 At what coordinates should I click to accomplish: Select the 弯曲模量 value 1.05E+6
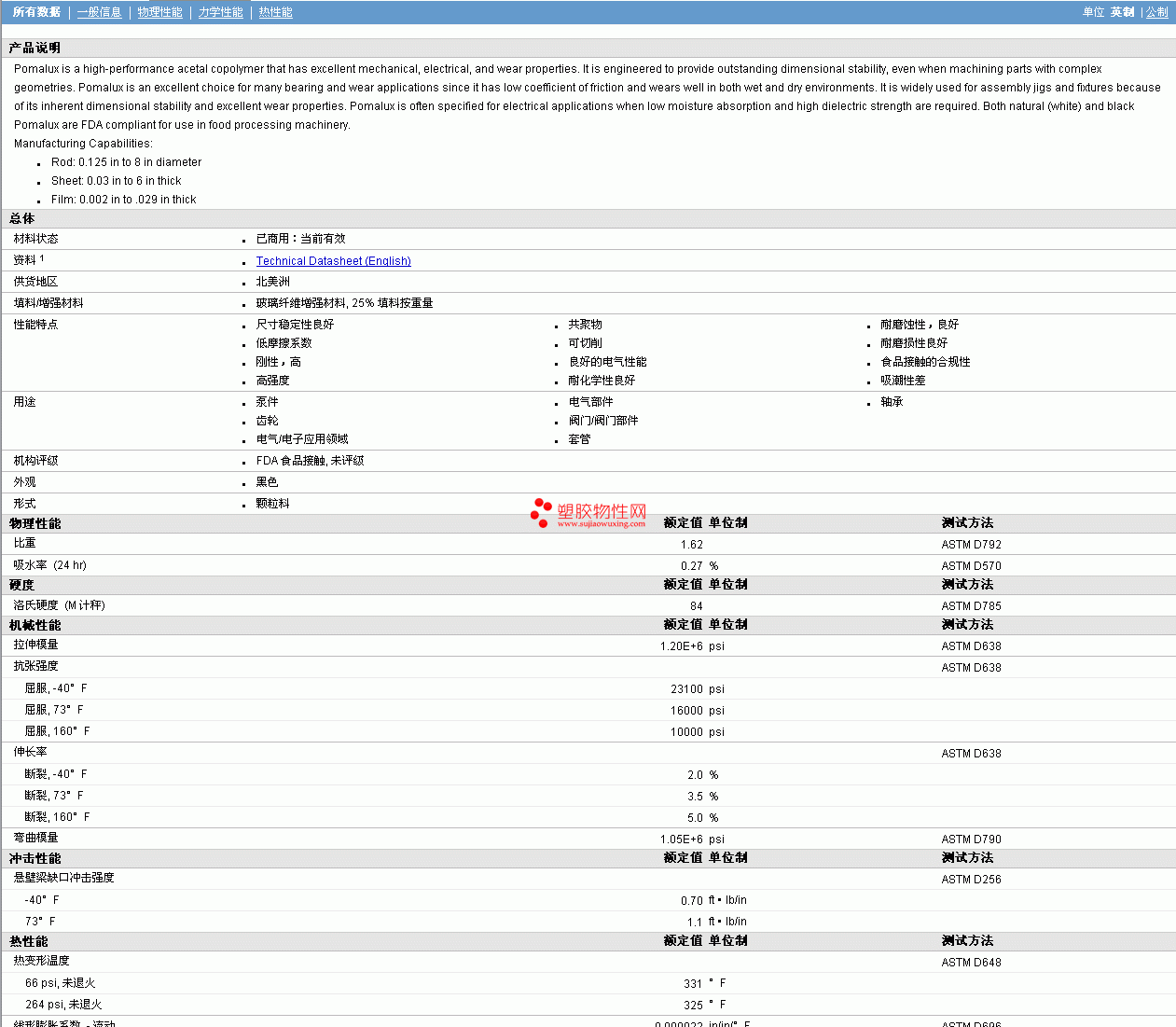(x=682, y=840)
